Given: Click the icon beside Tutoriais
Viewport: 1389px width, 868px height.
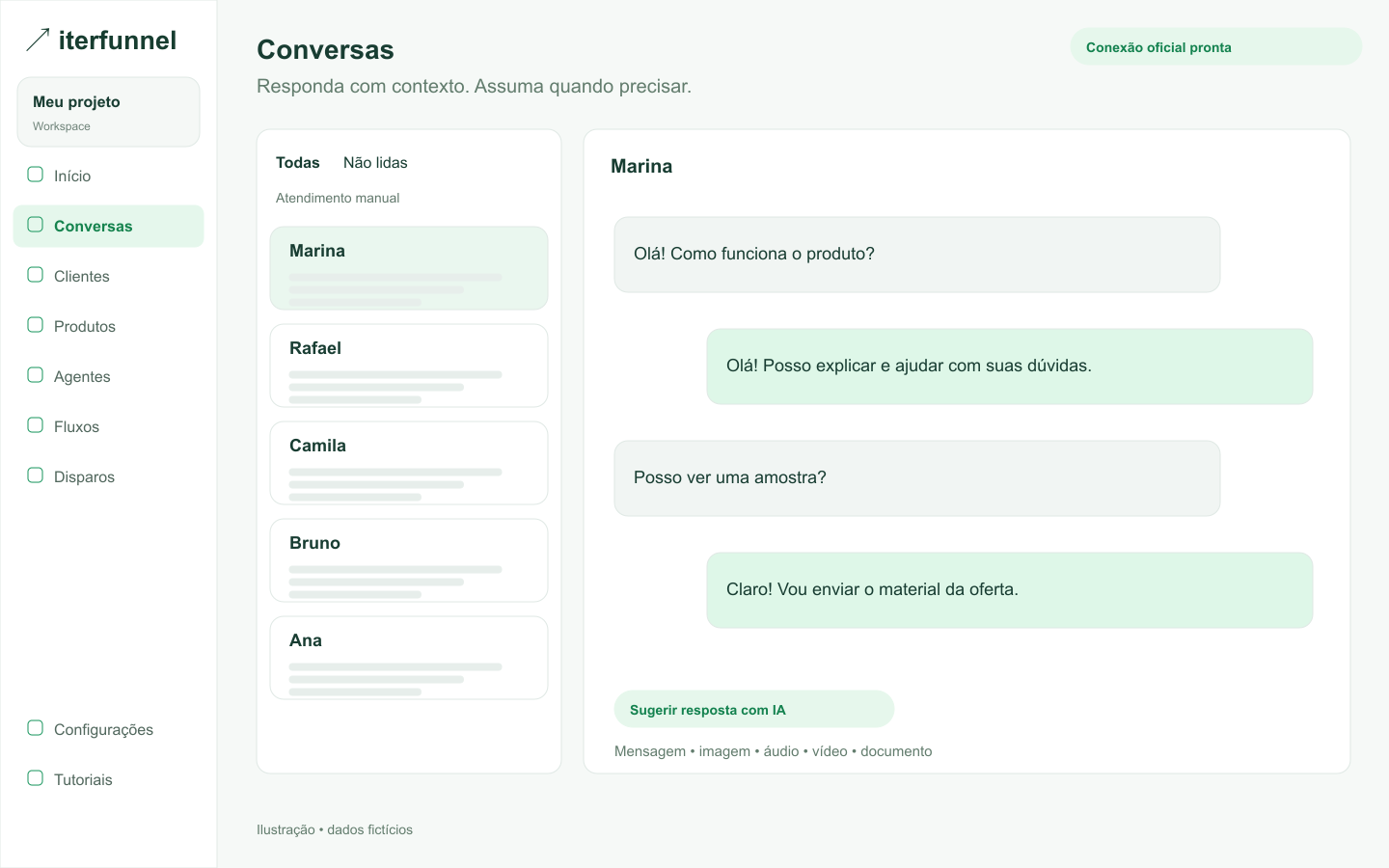Looking at the screenshot, I should pyautogui.click(x=36, y=778).
